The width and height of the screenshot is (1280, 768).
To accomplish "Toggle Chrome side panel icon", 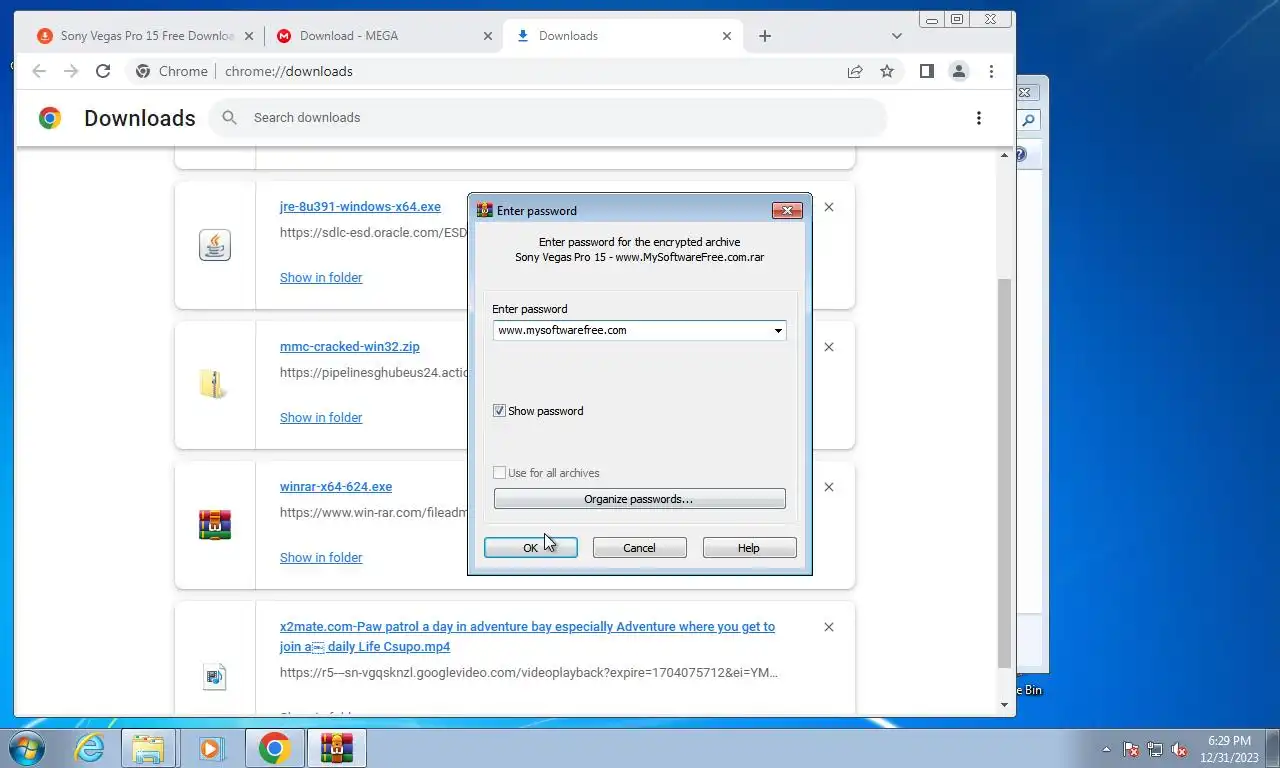I will click(927, 71).
